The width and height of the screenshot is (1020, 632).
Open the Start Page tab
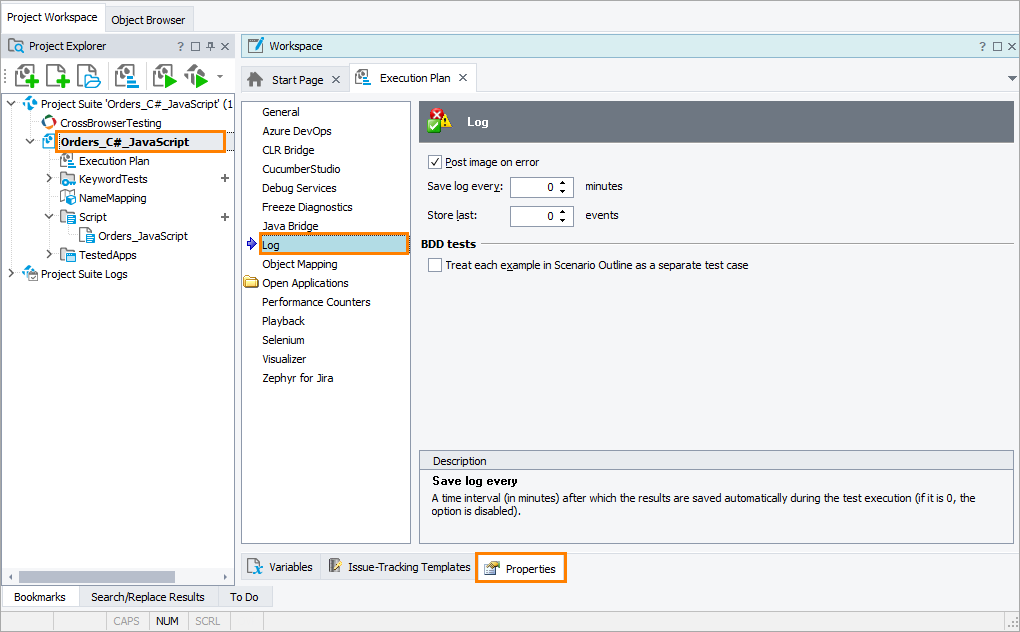pos(297,79)
